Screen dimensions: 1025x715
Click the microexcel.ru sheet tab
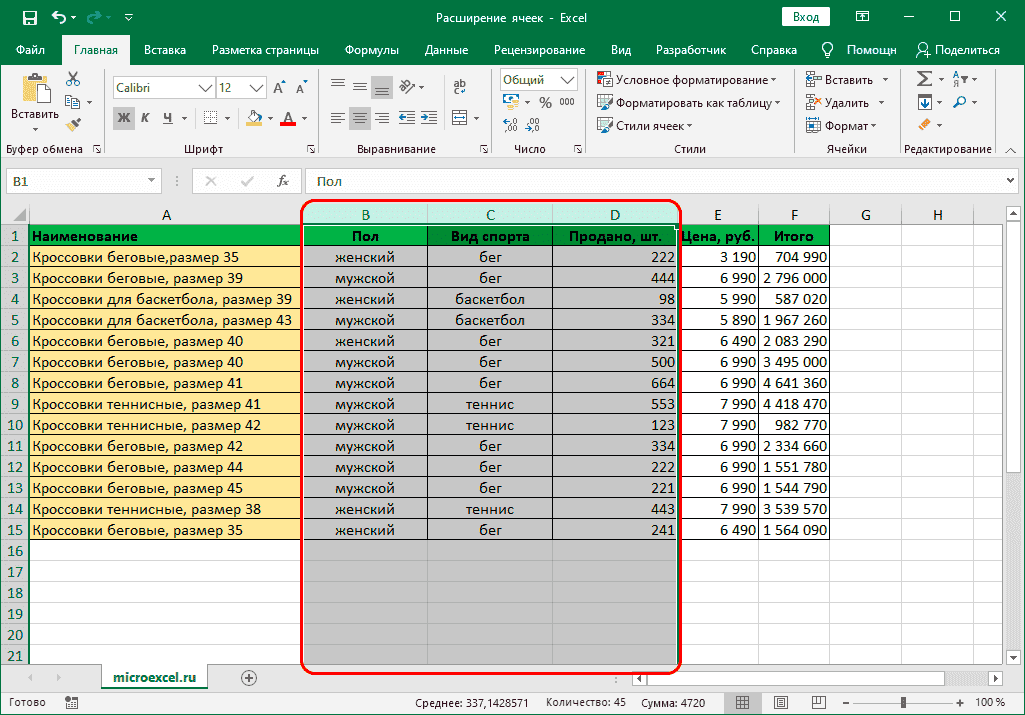[154, 677]
